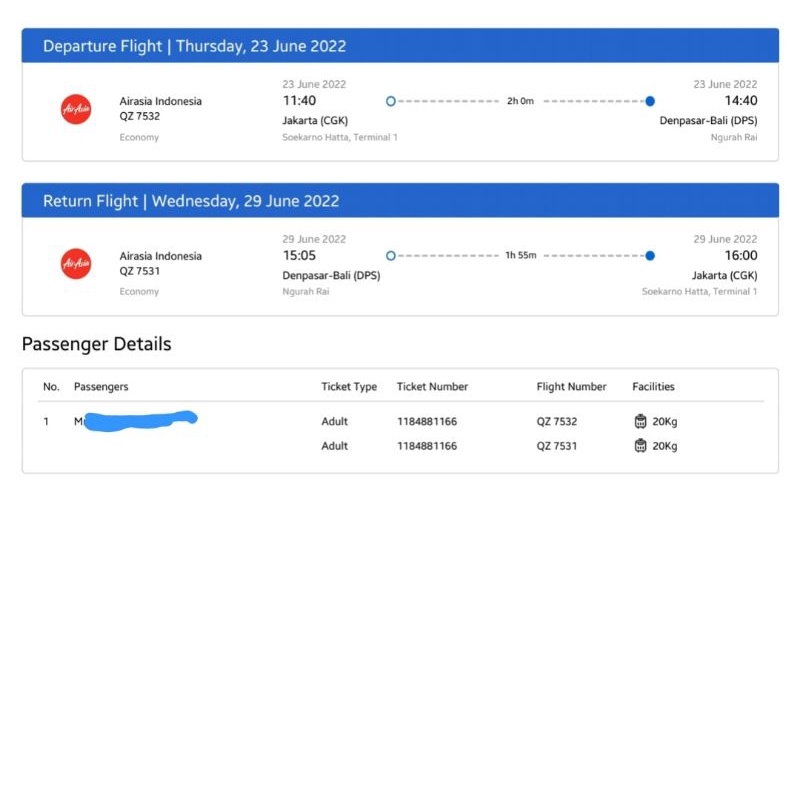Viewport: 800px width, 800px height.
Task: Select the arrival dot near Denpasar-Bali (DPS)
Action: (x=650, y=100)
